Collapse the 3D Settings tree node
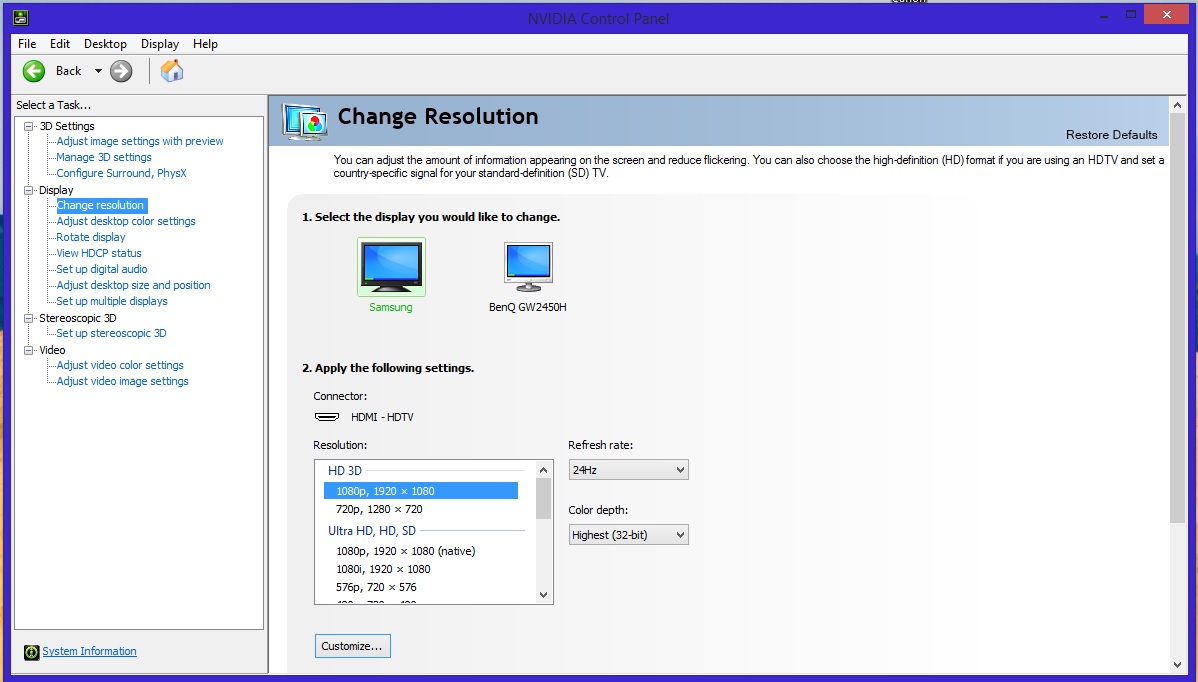Screen dimensions: 1198x682 click(x=29, y=126)
